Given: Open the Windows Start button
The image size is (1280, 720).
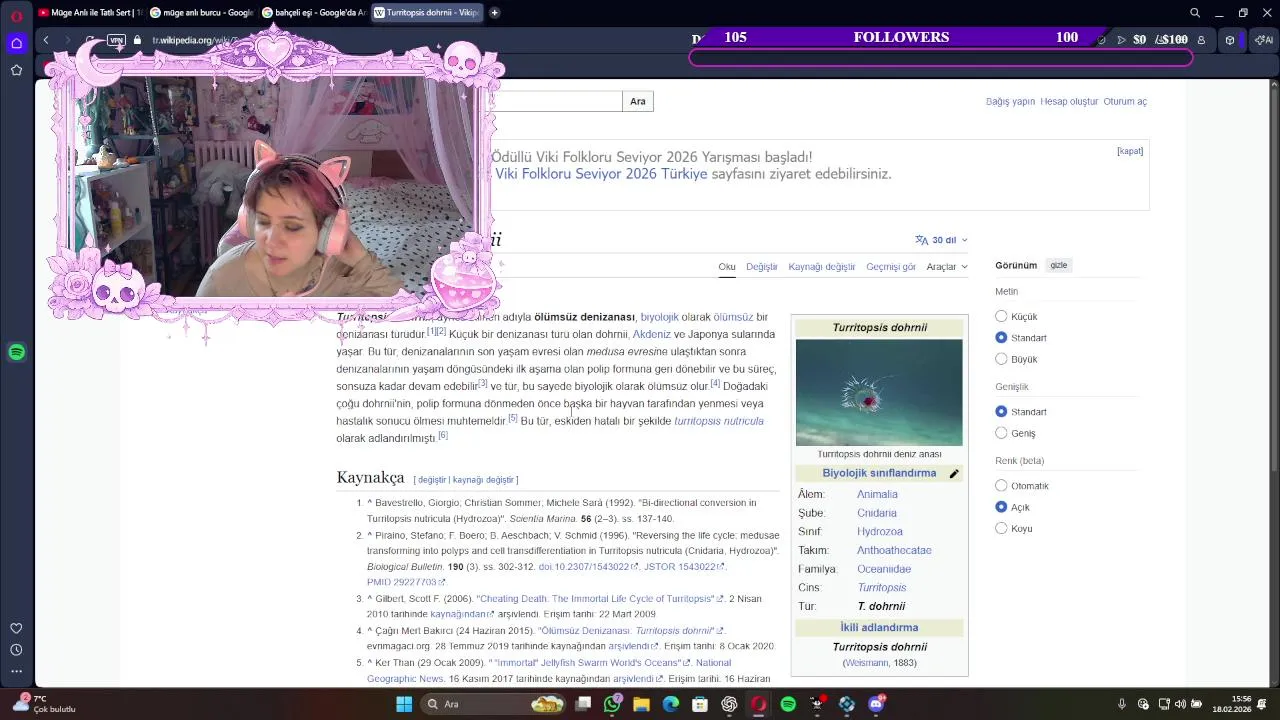Looking at the screenshot, I should click(404, 704).
